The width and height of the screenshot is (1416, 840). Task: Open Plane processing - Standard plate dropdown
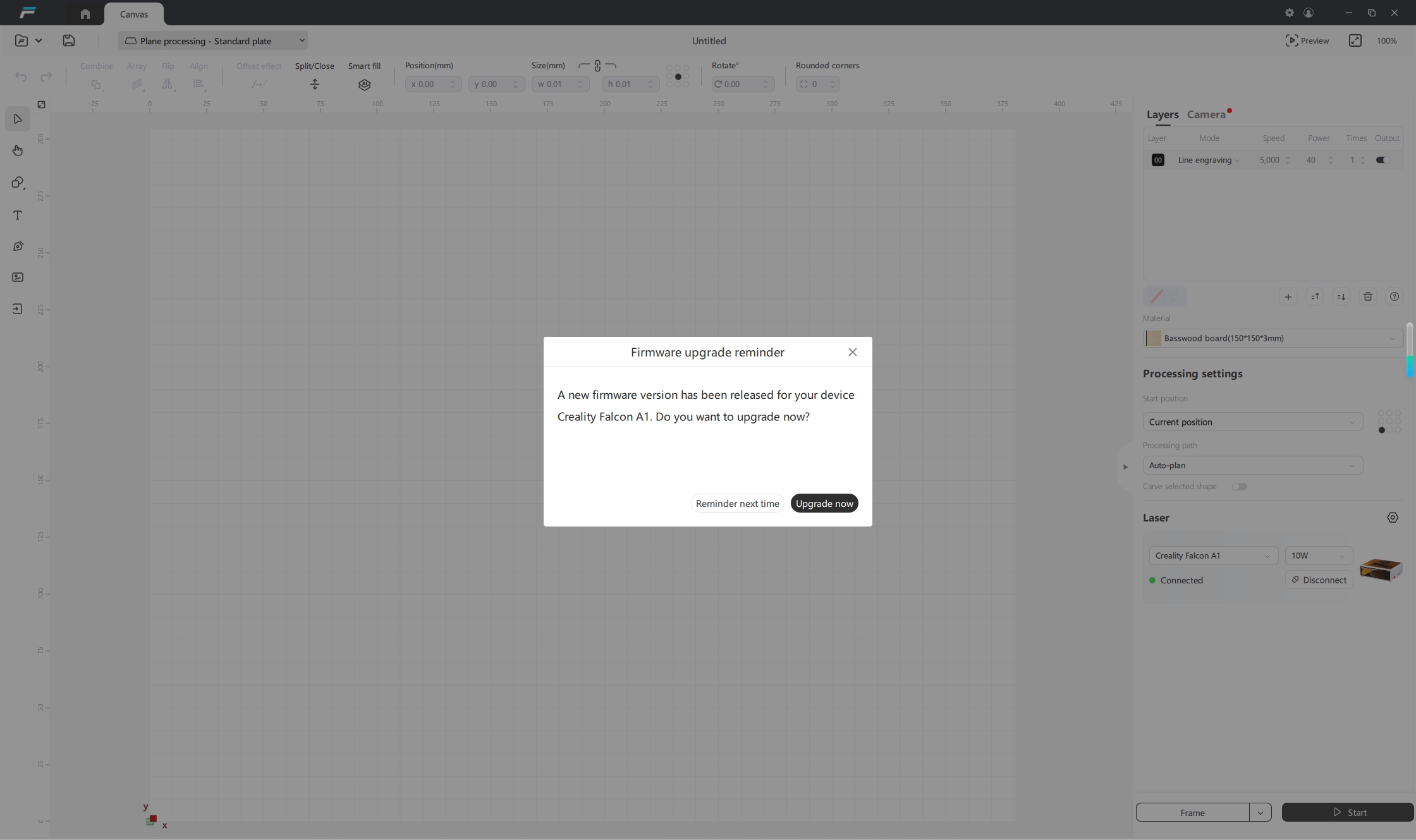click(213, 40)
